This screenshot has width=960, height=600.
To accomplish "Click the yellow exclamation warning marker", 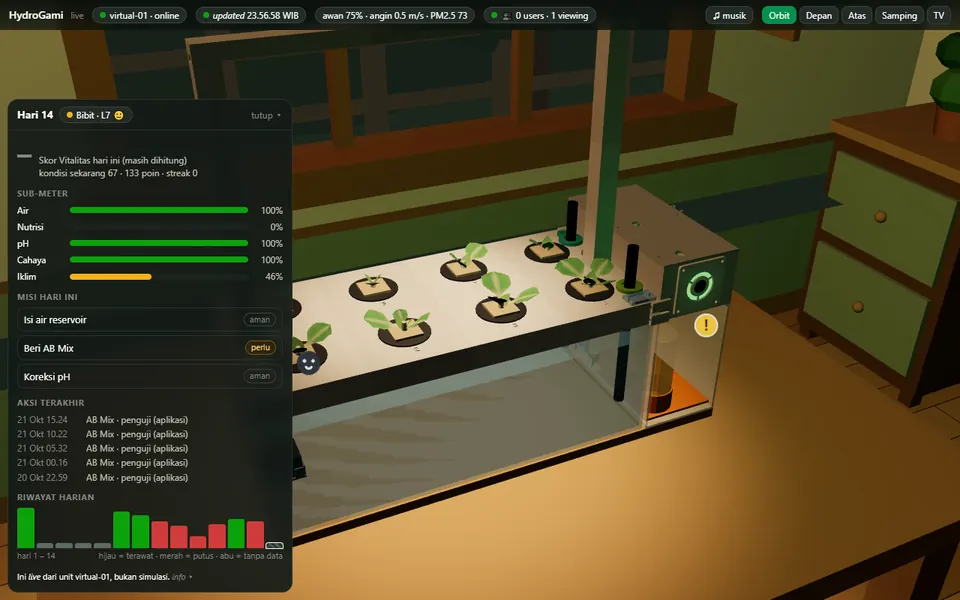I will 705,325.
